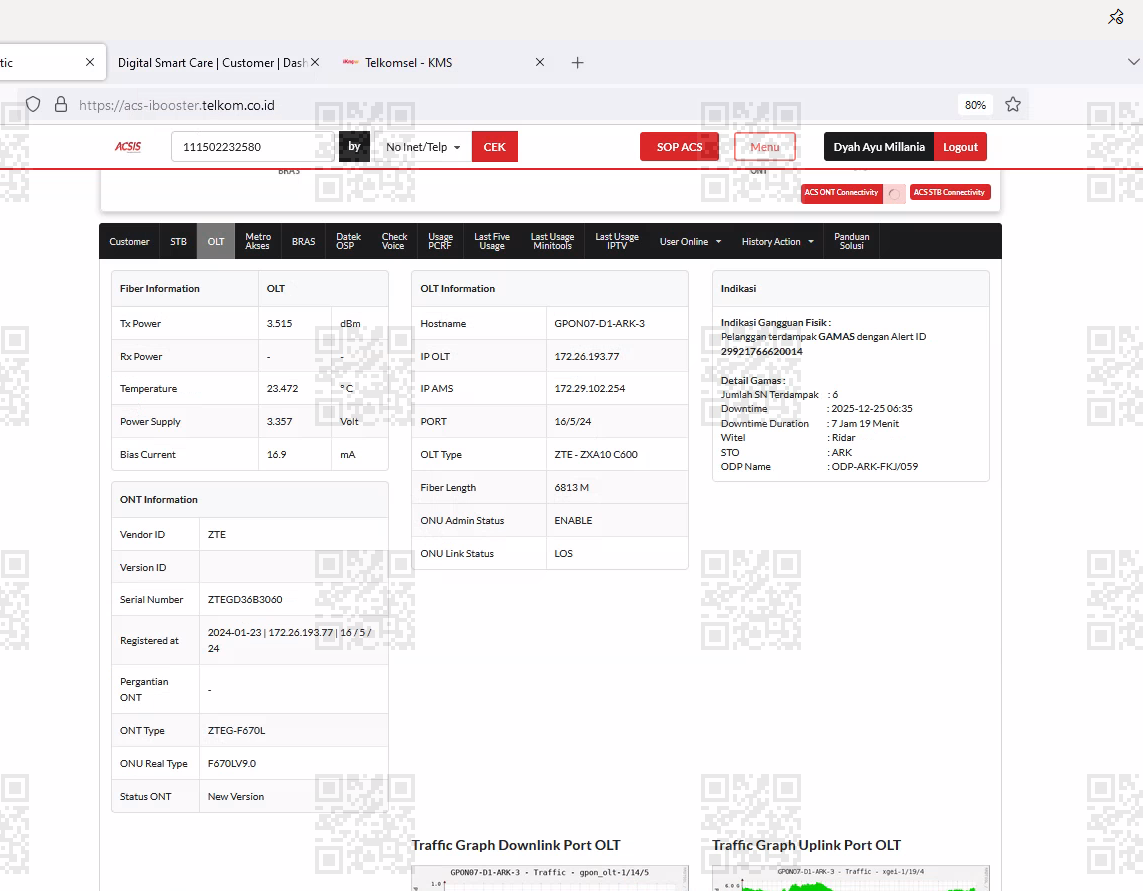Open the Metro Akses tab
This screenshot has width=1143, height=891.
257,241
